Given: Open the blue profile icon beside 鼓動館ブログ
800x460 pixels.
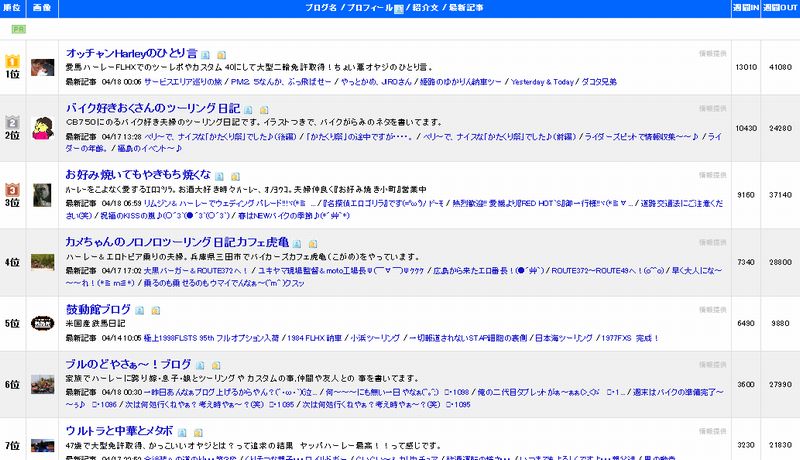Looking at the screenshot, I should click(139, 310).
